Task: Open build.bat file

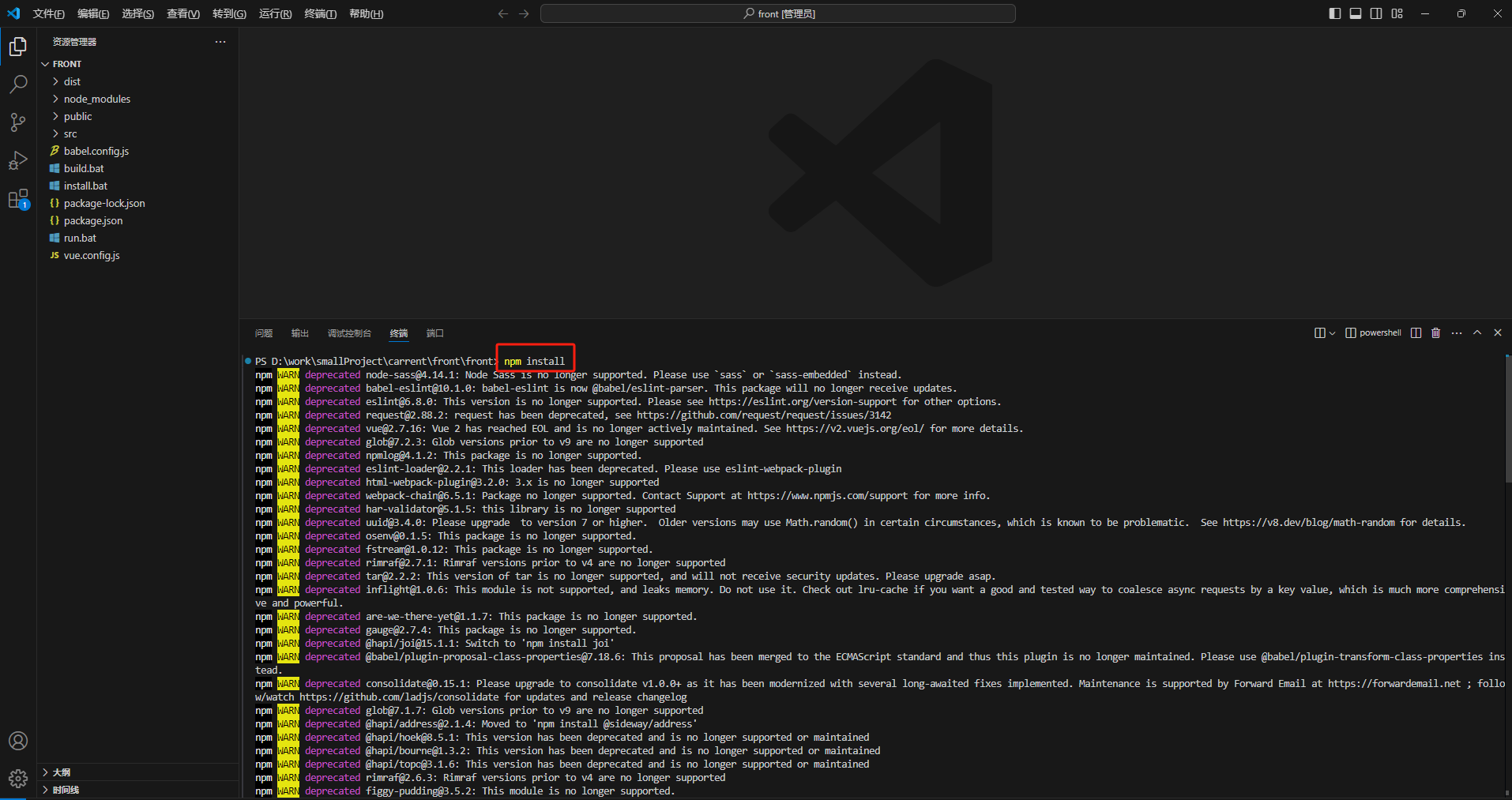Action: point(84,168)
